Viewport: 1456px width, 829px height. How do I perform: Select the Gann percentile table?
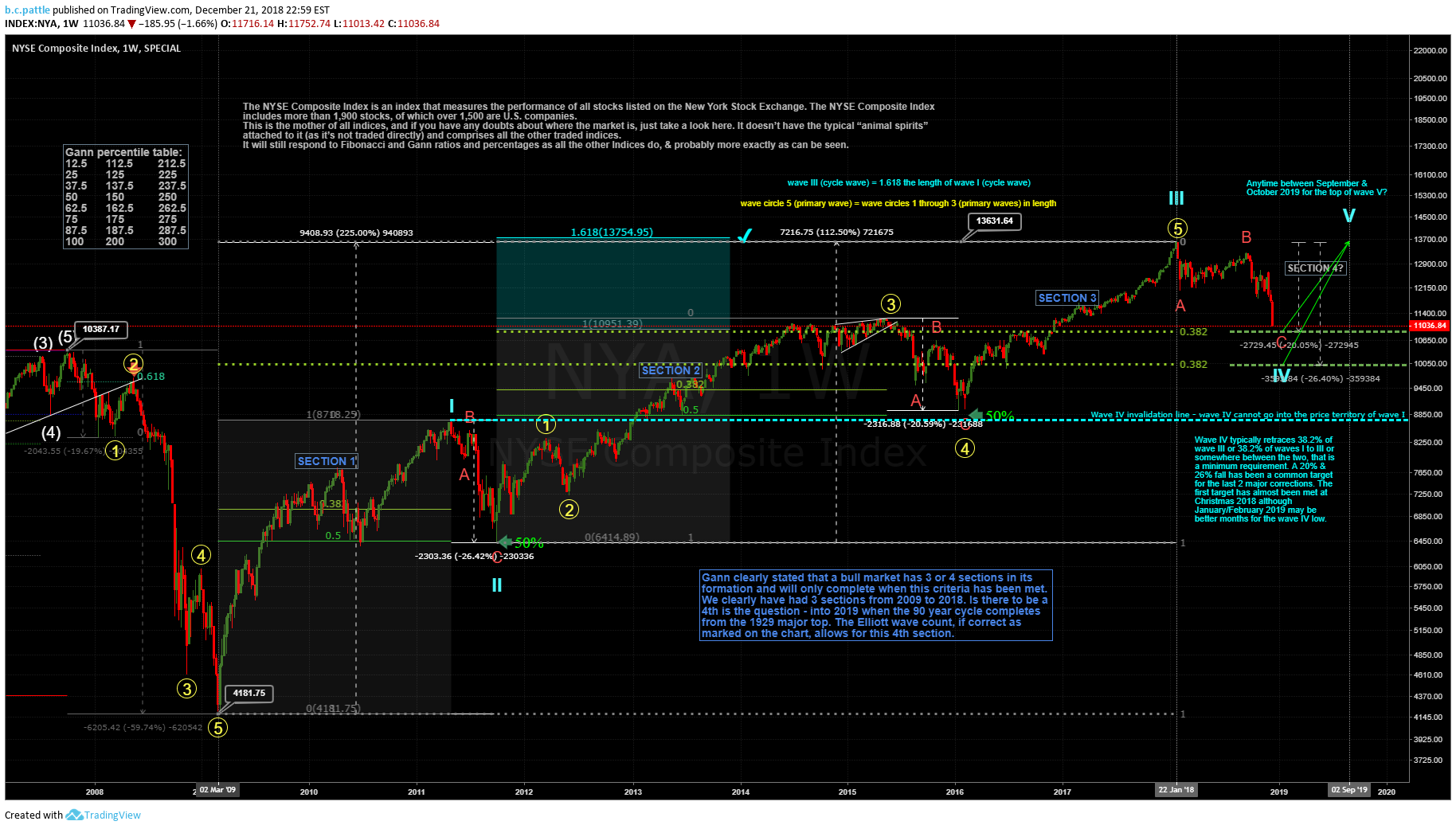(x=126, y=197)
